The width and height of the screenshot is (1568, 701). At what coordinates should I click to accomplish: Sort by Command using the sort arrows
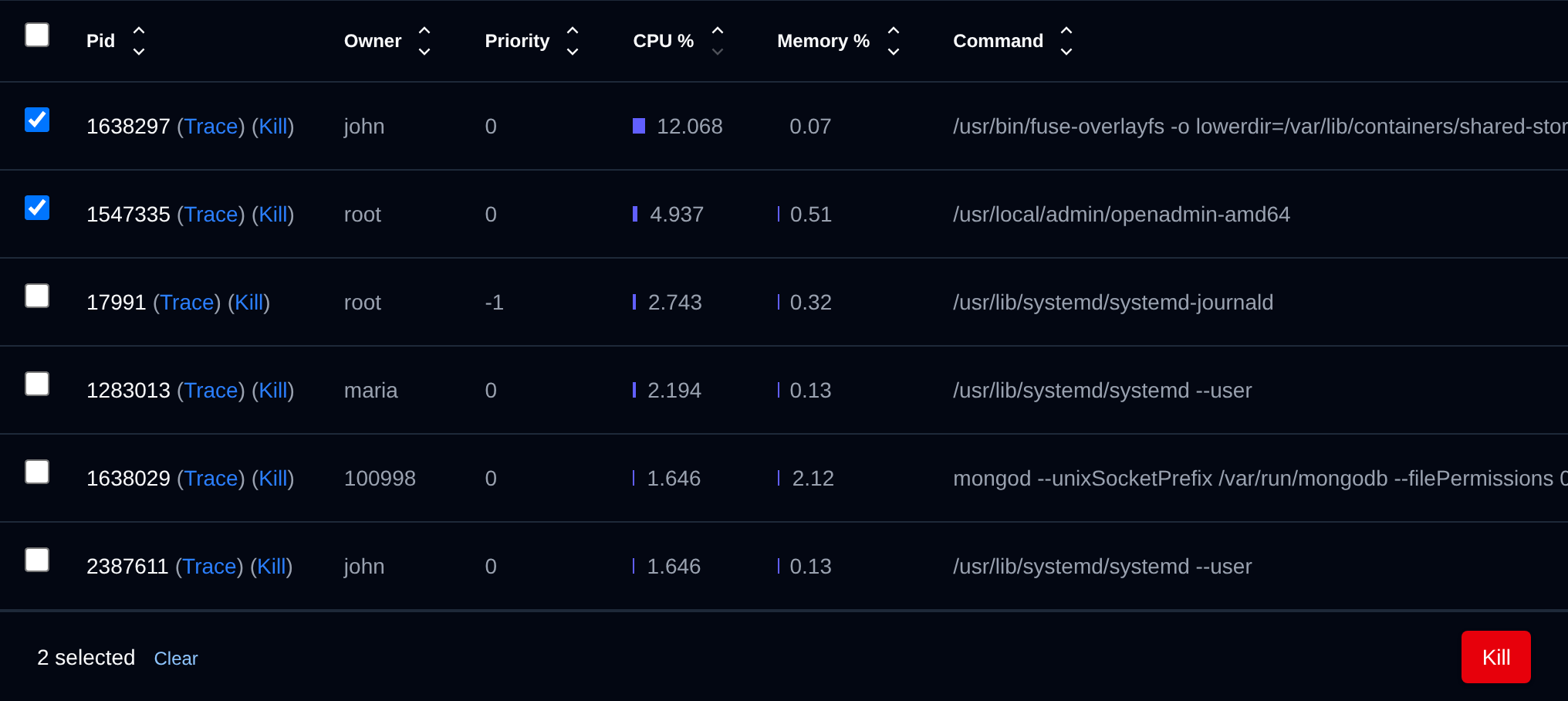1066,41
